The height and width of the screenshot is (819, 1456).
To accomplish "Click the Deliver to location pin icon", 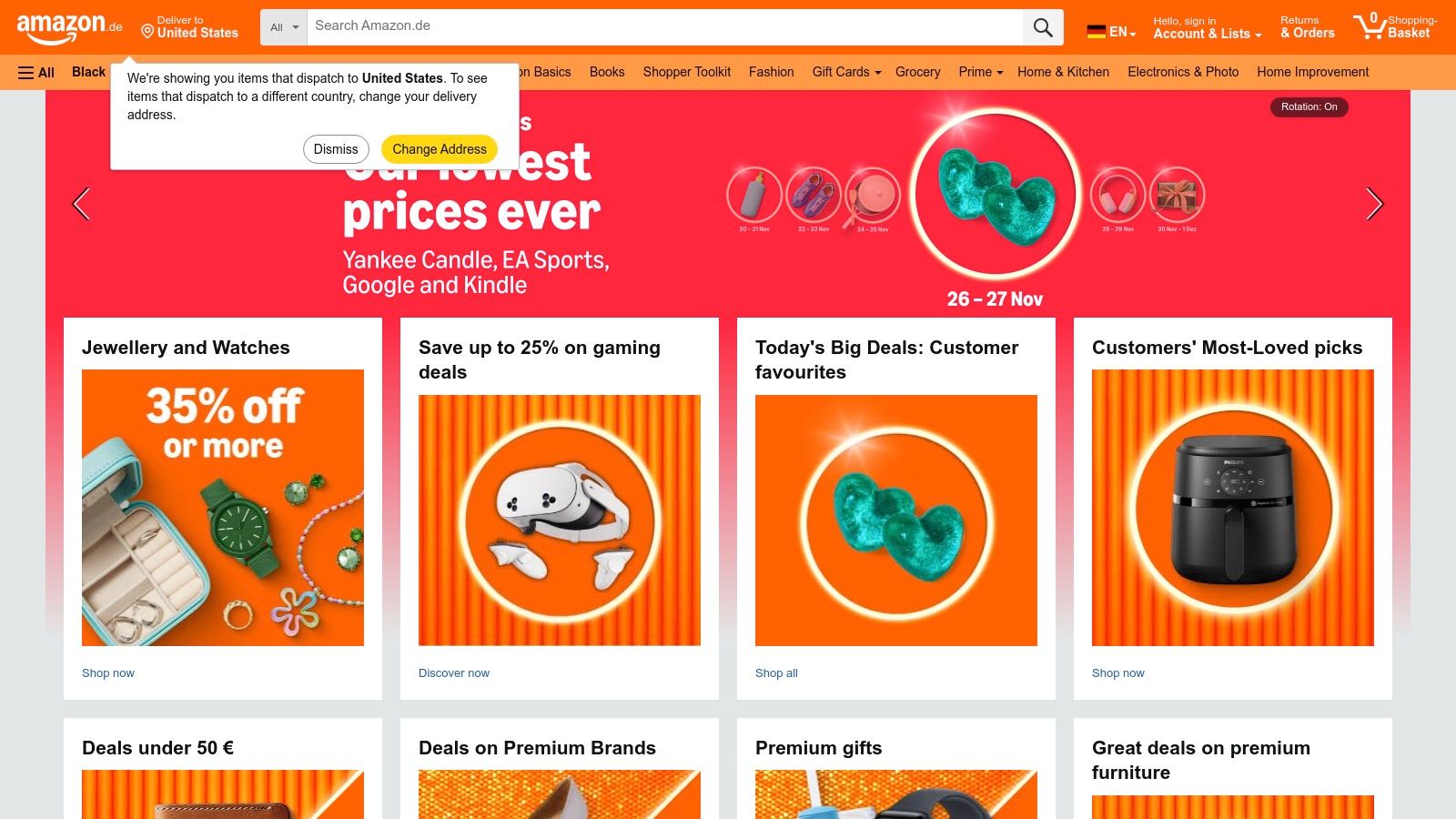I will pyautogui.click(x=147, y=32).
